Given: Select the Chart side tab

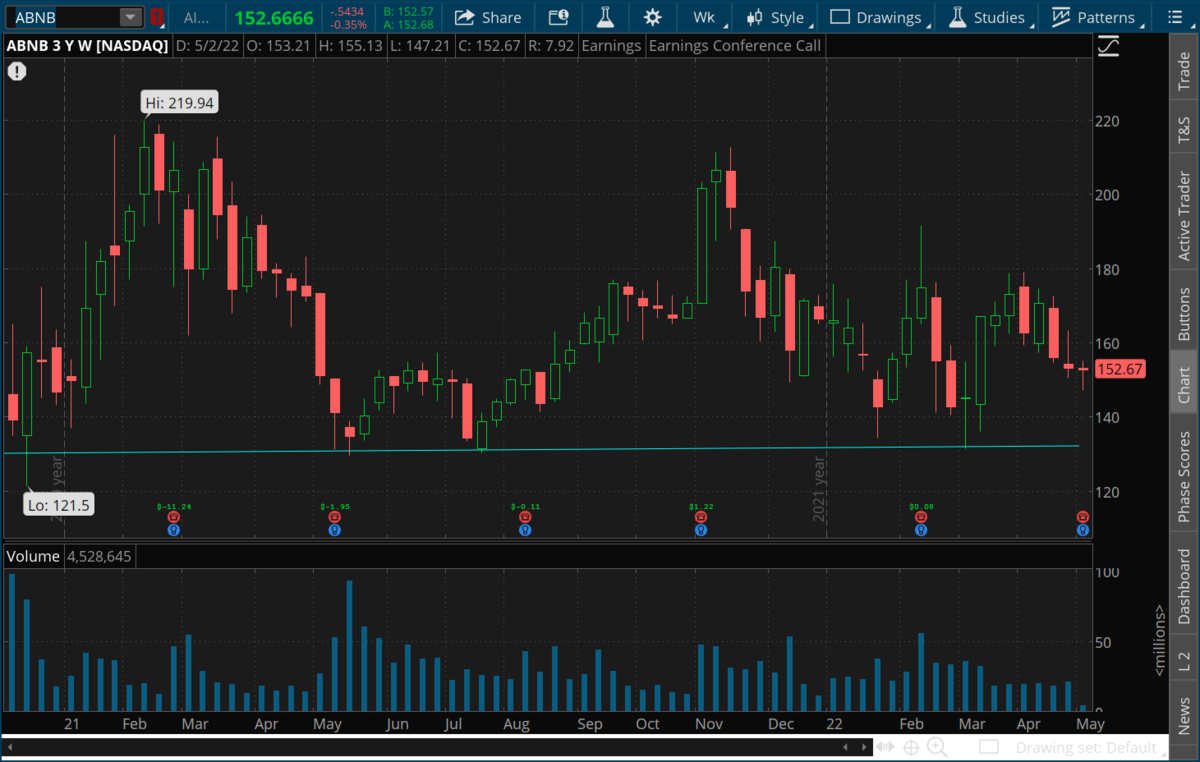Looking at the screenshot, I should [1184, 384].
